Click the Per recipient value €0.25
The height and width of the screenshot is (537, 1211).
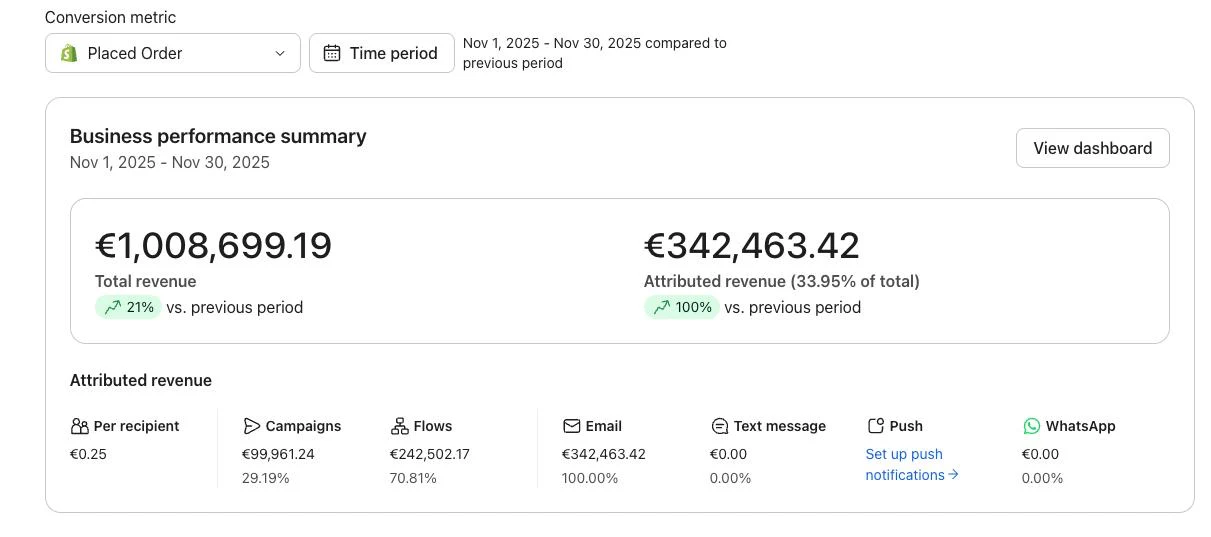tap(88, 454)
